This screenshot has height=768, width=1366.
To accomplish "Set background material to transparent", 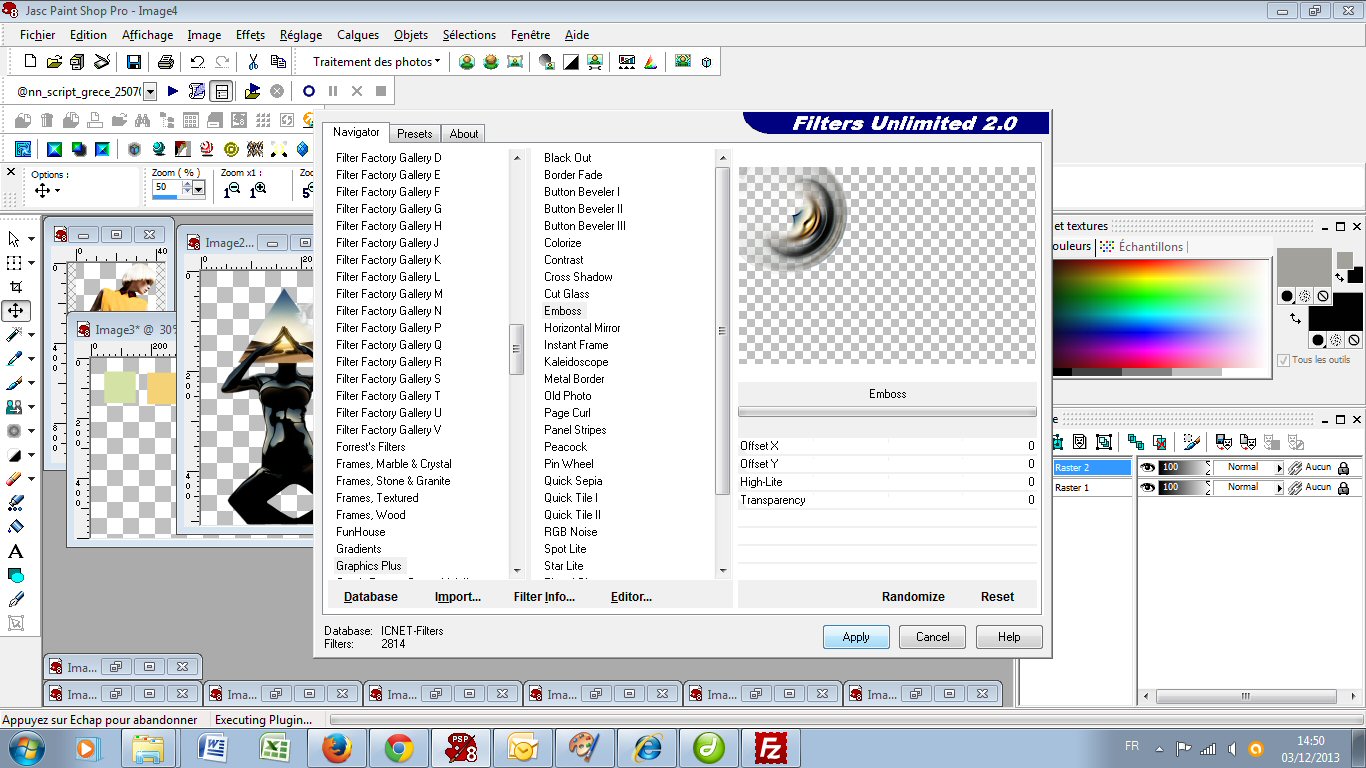I will (x=1353, y=340).
